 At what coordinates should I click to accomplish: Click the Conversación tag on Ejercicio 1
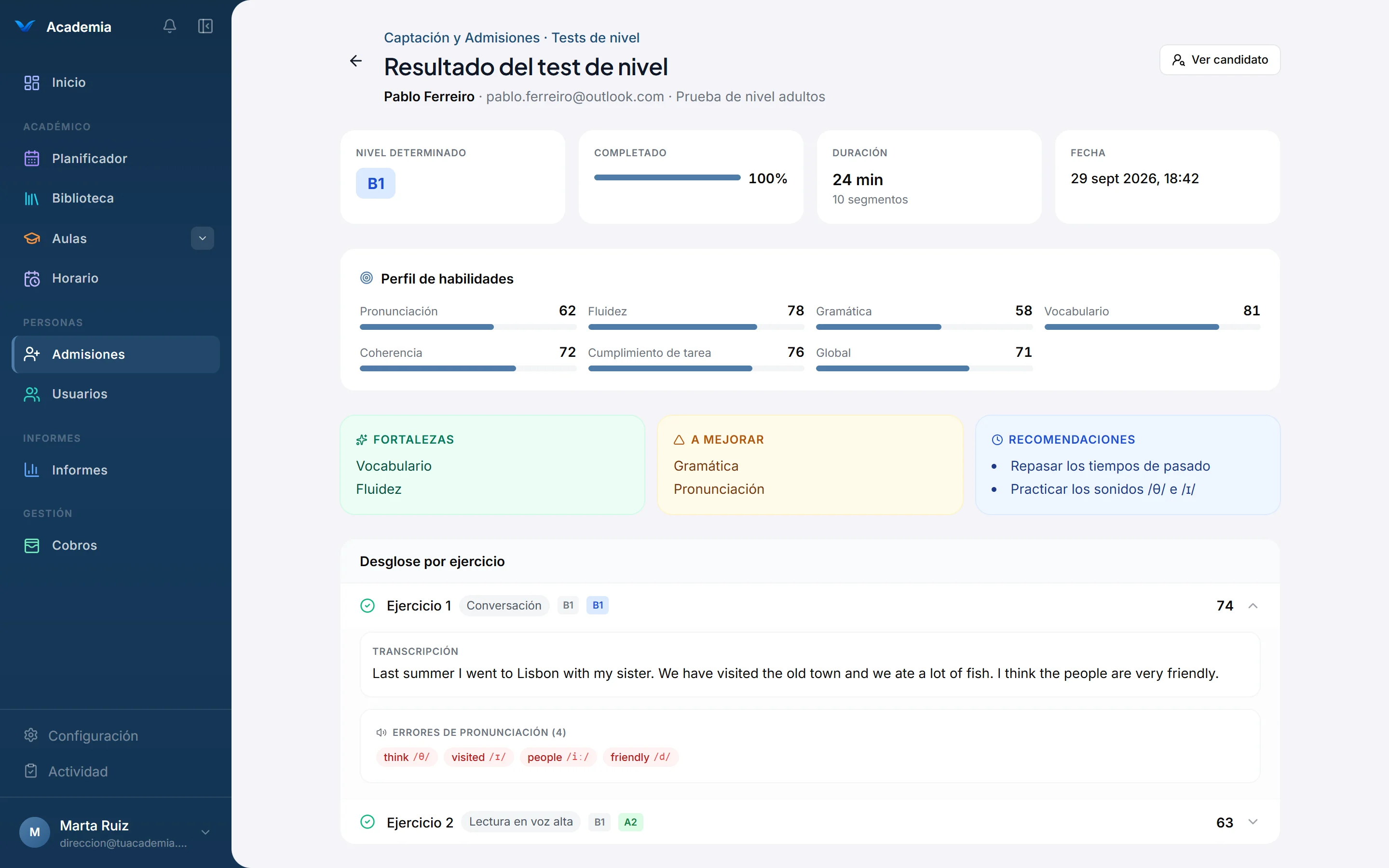pos(504,606)
